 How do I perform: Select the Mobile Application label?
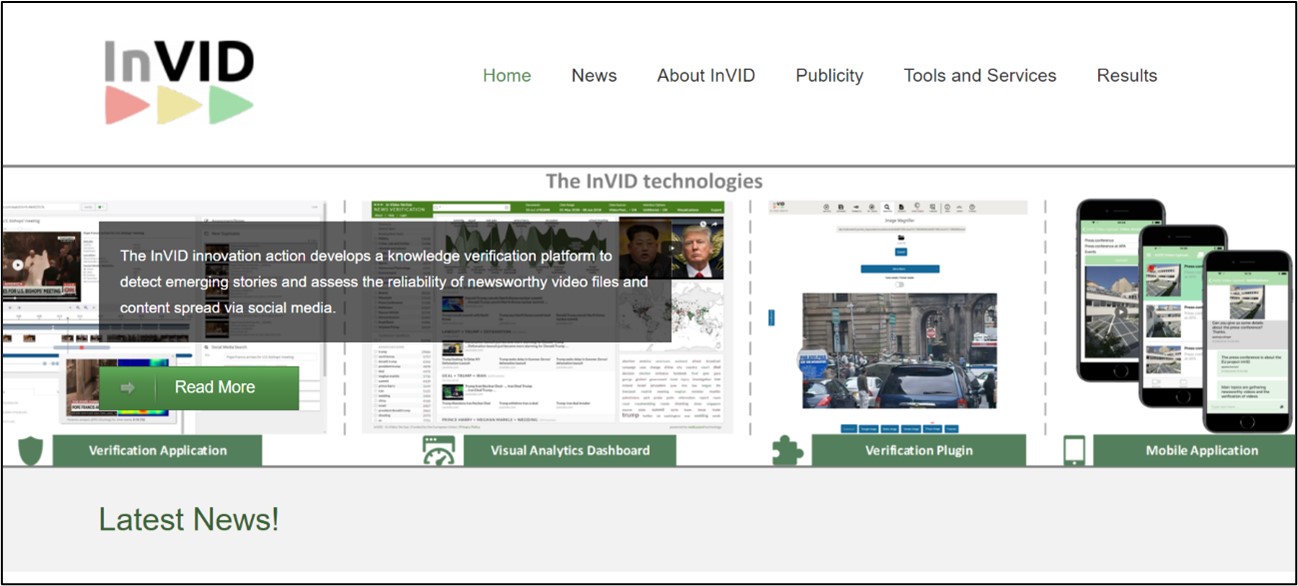coord(1201,451)
